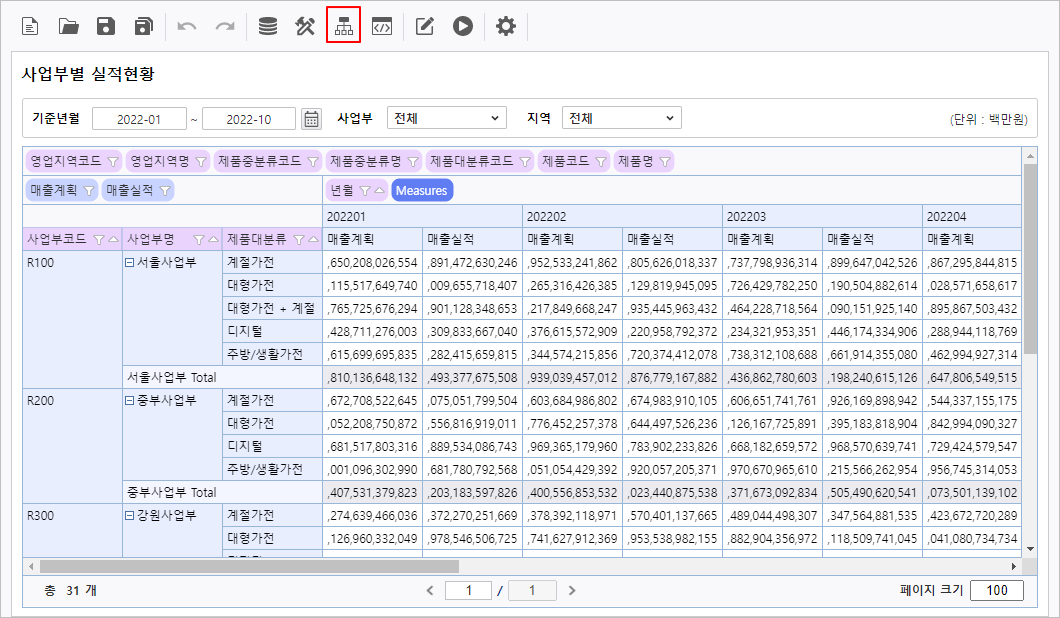Toggle filter on 제품코드 field chip
The width and height of the screenshot is (1060, 618).
coord(601,161)
